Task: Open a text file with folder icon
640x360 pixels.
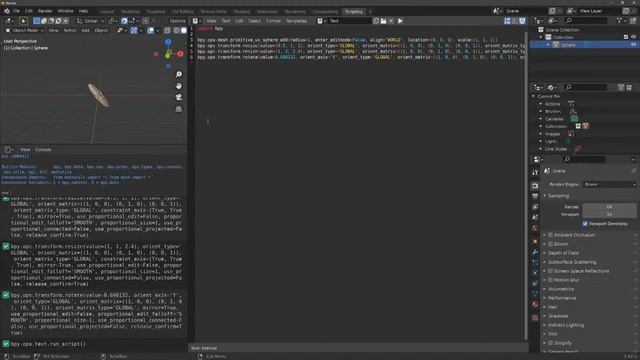Action: click(x=383, y=21)
